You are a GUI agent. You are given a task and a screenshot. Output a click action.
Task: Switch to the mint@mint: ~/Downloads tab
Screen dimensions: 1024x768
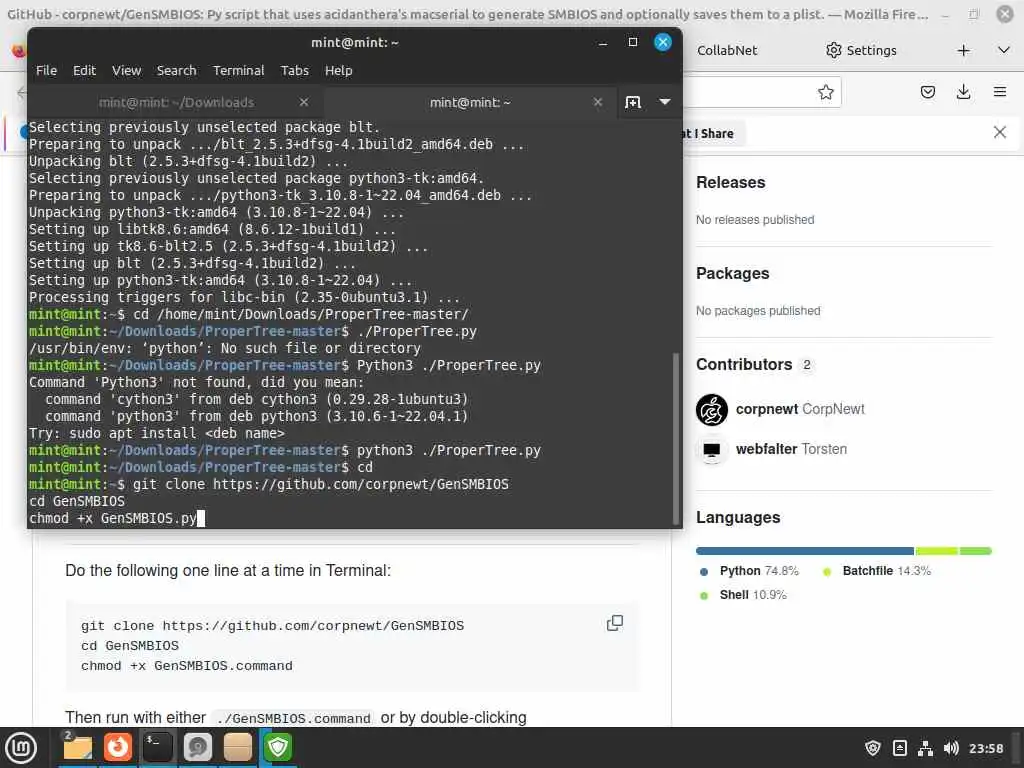176,103
